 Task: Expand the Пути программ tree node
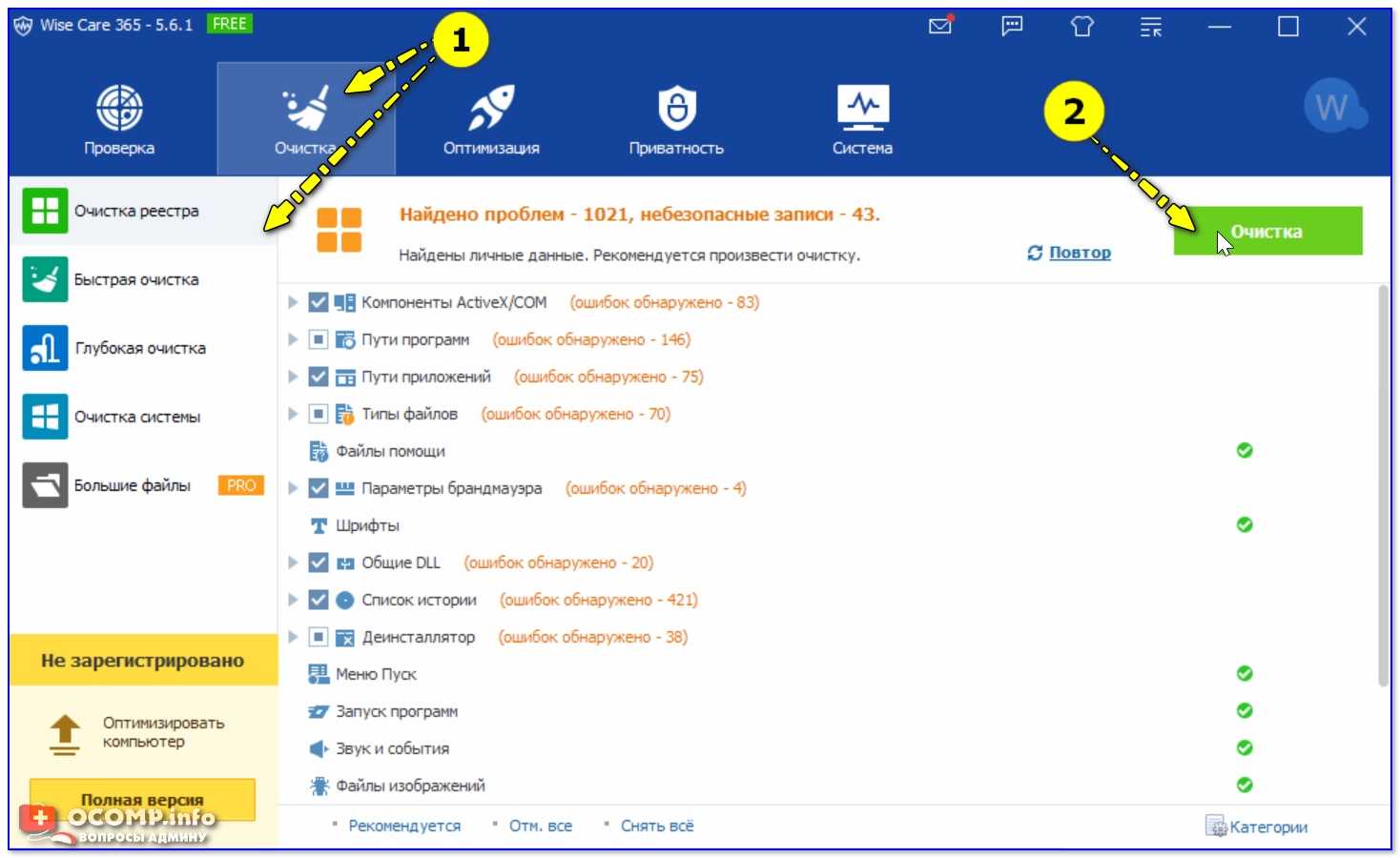pyautogui.click(x=294, y=340)
